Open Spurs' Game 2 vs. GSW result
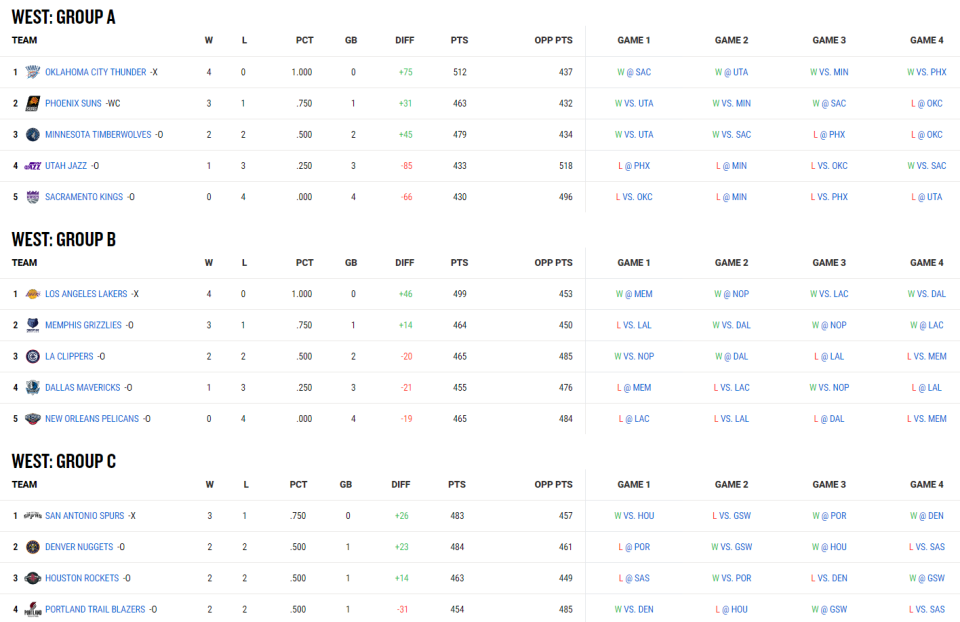The image size is (960, 622). [x=731, y=516]
